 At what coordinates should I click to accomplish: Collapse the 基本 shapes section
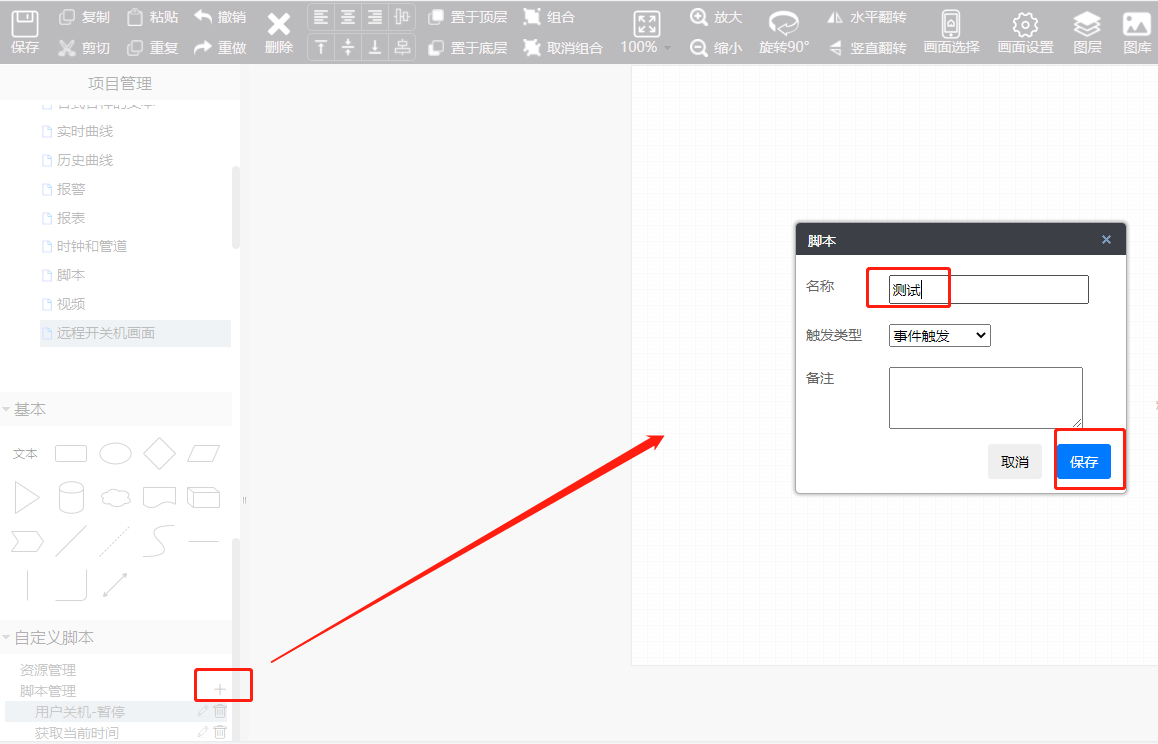click(7, 409)
